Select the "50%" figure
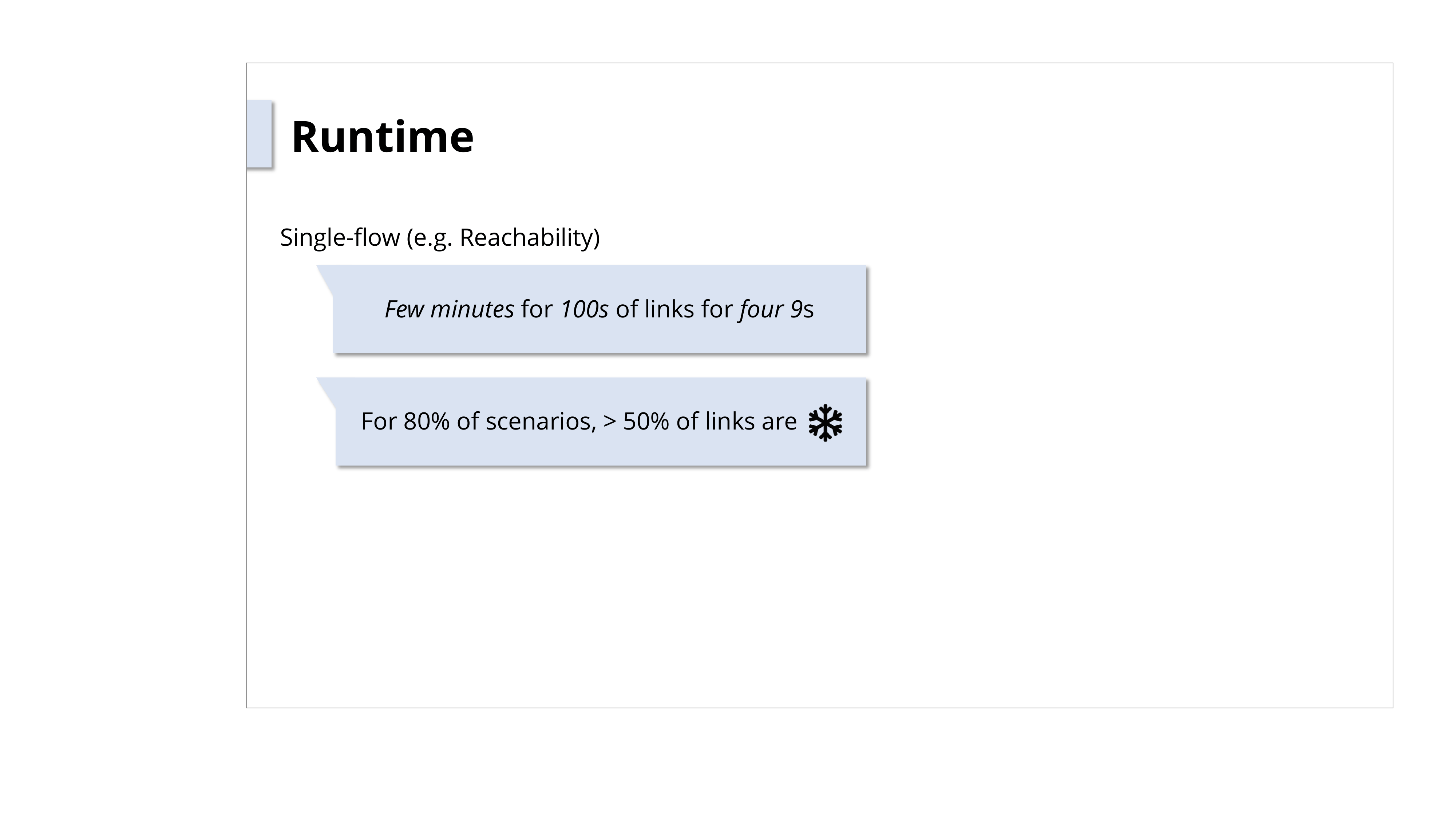1456x819 pixels. [x=645, y=422]
